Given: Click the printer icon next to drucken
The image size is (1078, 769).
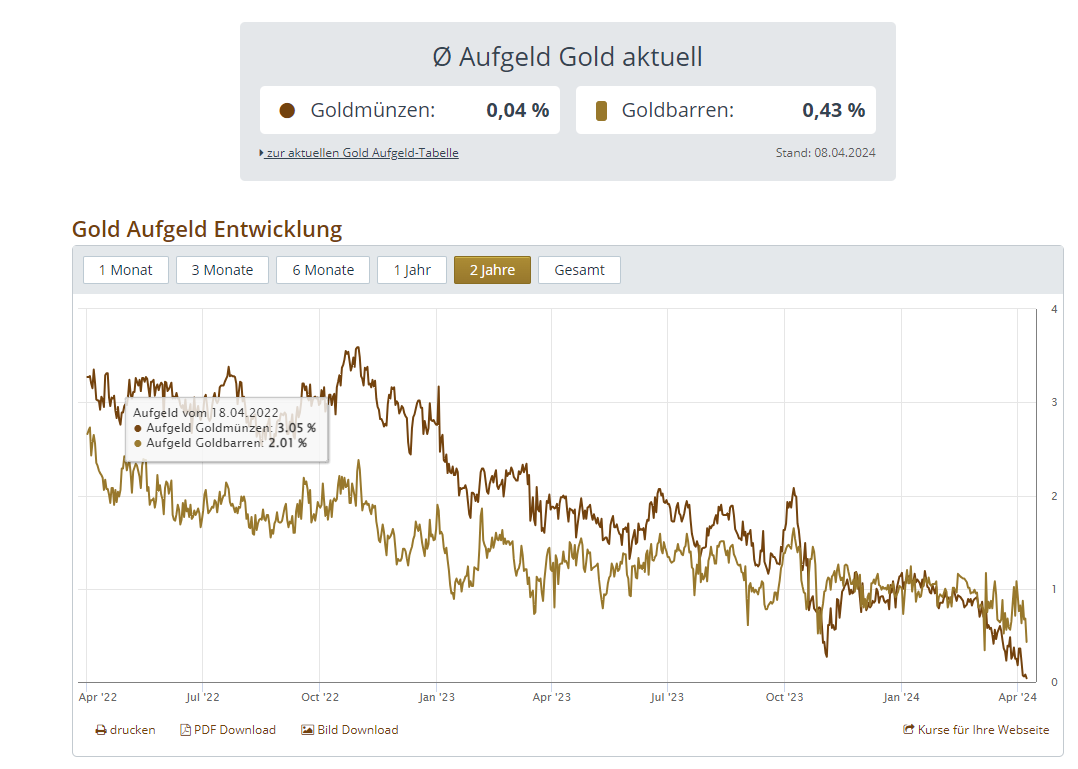Looking at the screenshot, I should pyautogui.click(x=101, y=730).
